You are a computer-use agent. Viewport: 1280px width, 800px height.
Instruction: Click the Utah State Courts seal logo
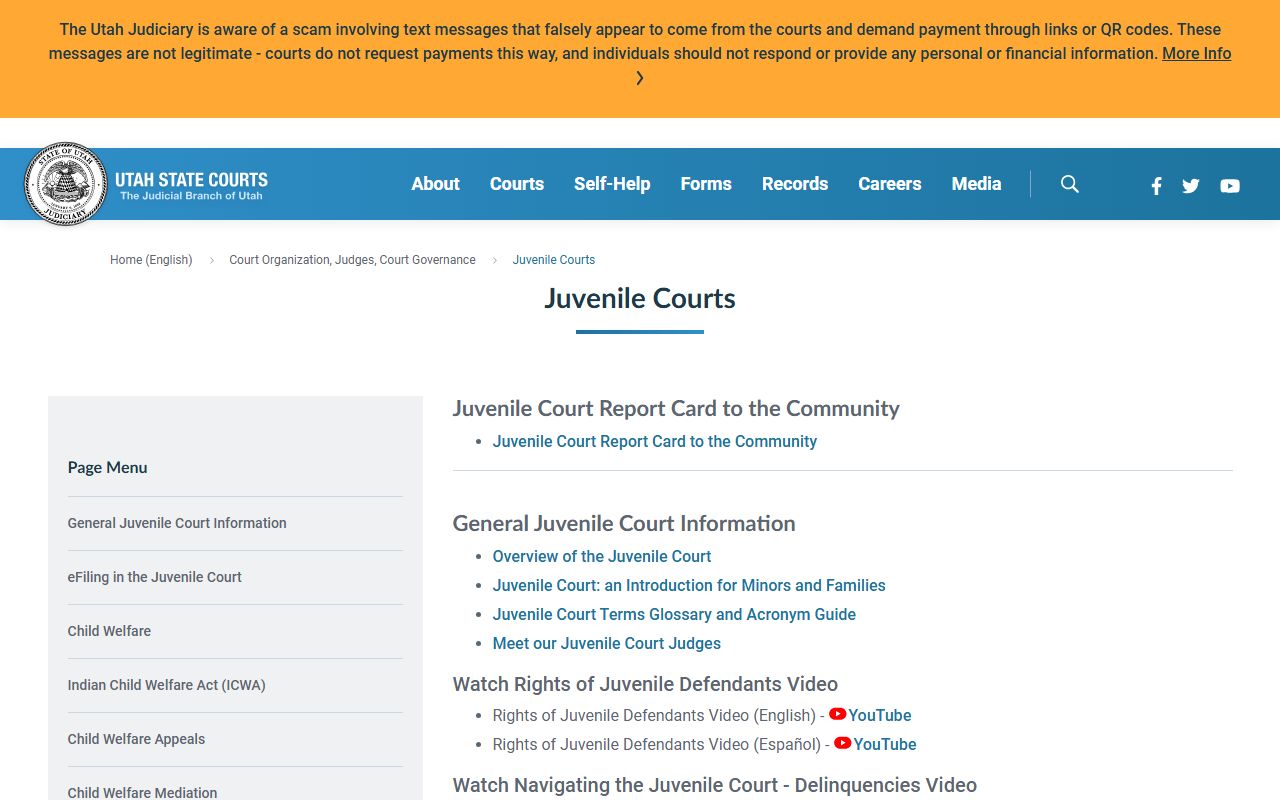(65, 184)
